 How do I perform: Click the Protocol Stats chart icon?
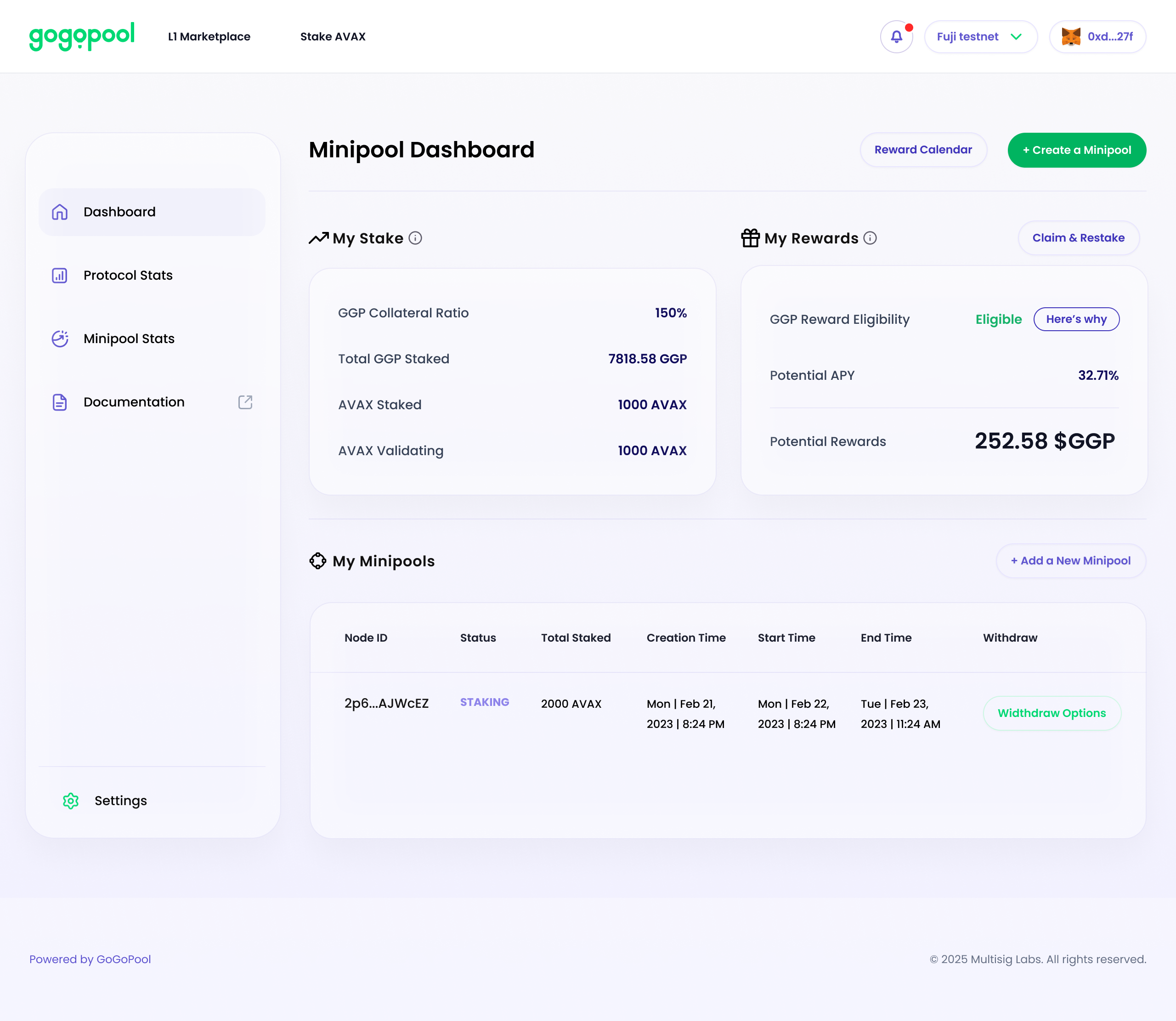(x=60, y=275)
